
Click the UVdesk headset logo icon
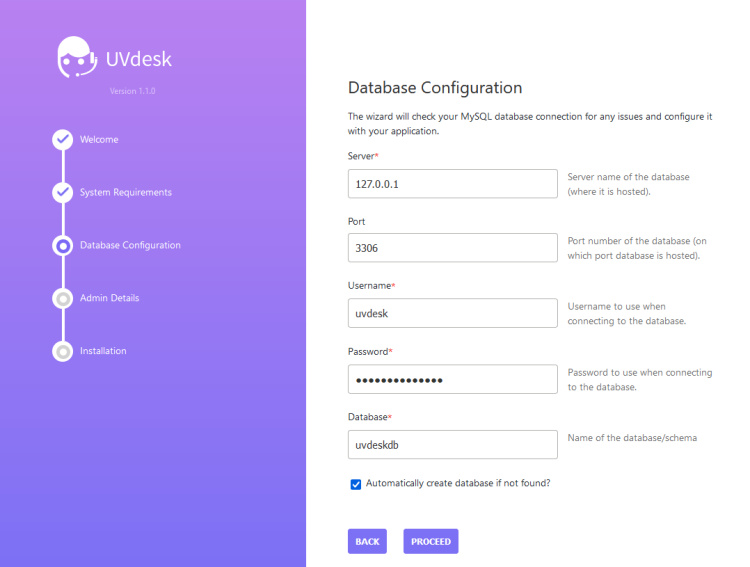point(76,58)
